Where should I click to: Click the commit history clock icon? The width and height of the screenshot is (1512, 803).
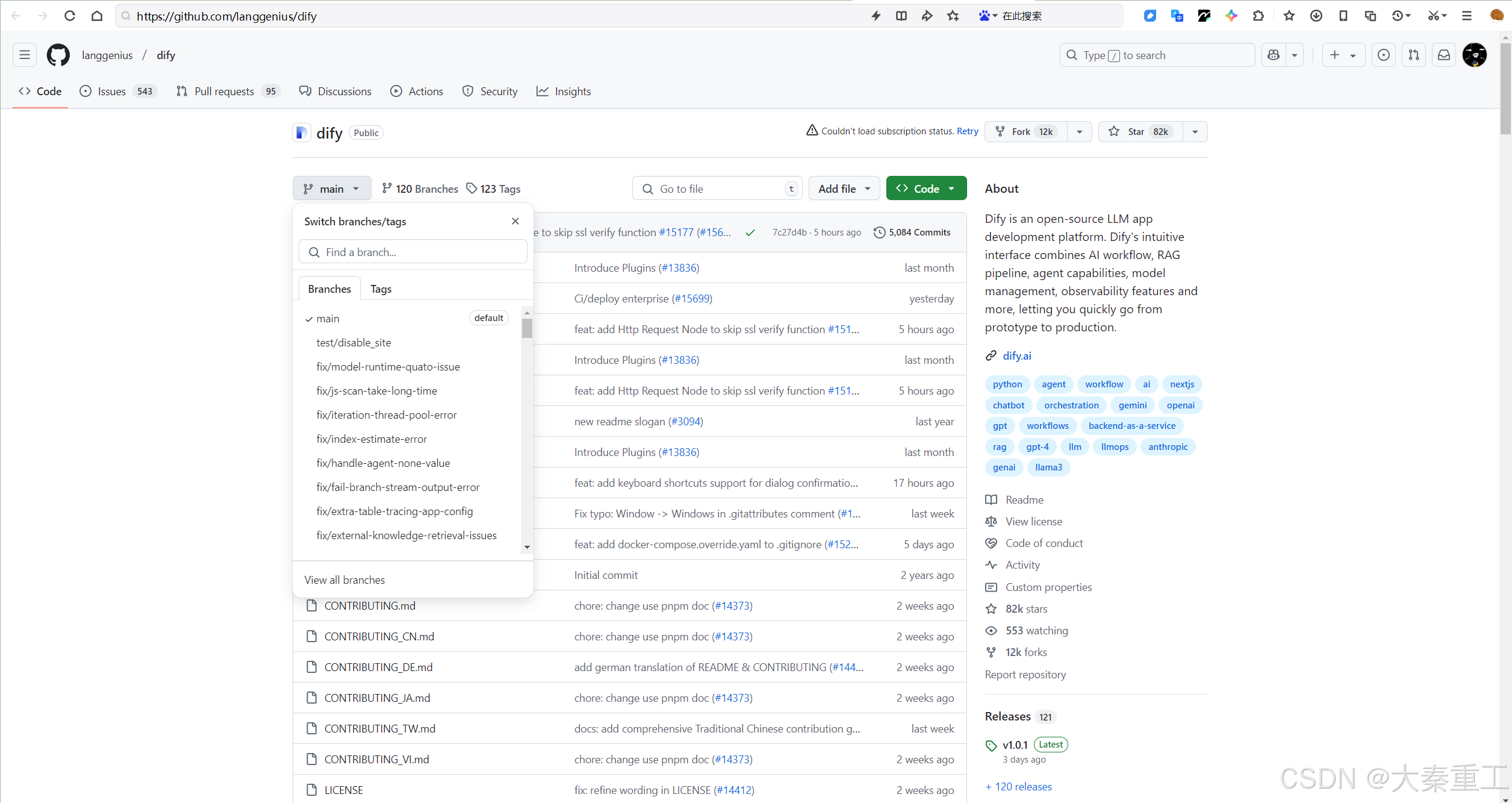click(879, 233)
